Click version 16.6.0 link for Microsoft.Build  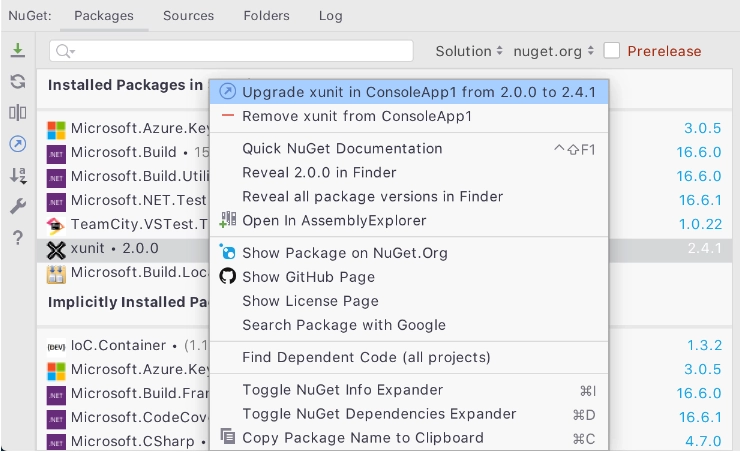point(699,152)
